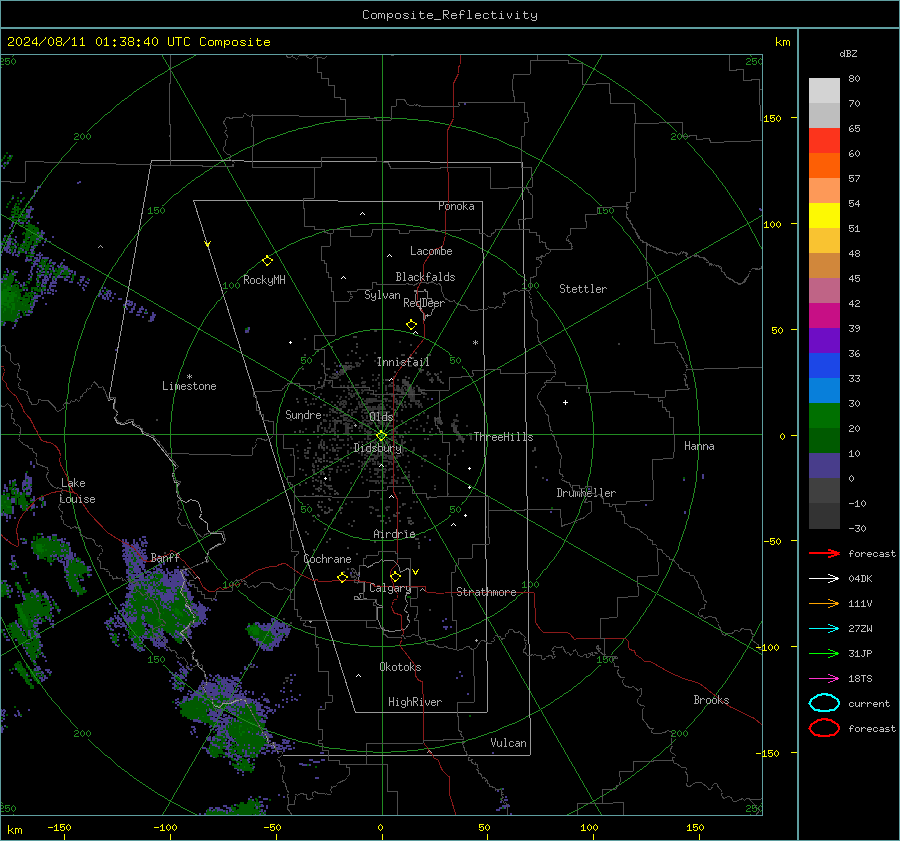The image size is (900, 841).
Task: Select the Olds label near the radar center
Action: tap(381, 417)
